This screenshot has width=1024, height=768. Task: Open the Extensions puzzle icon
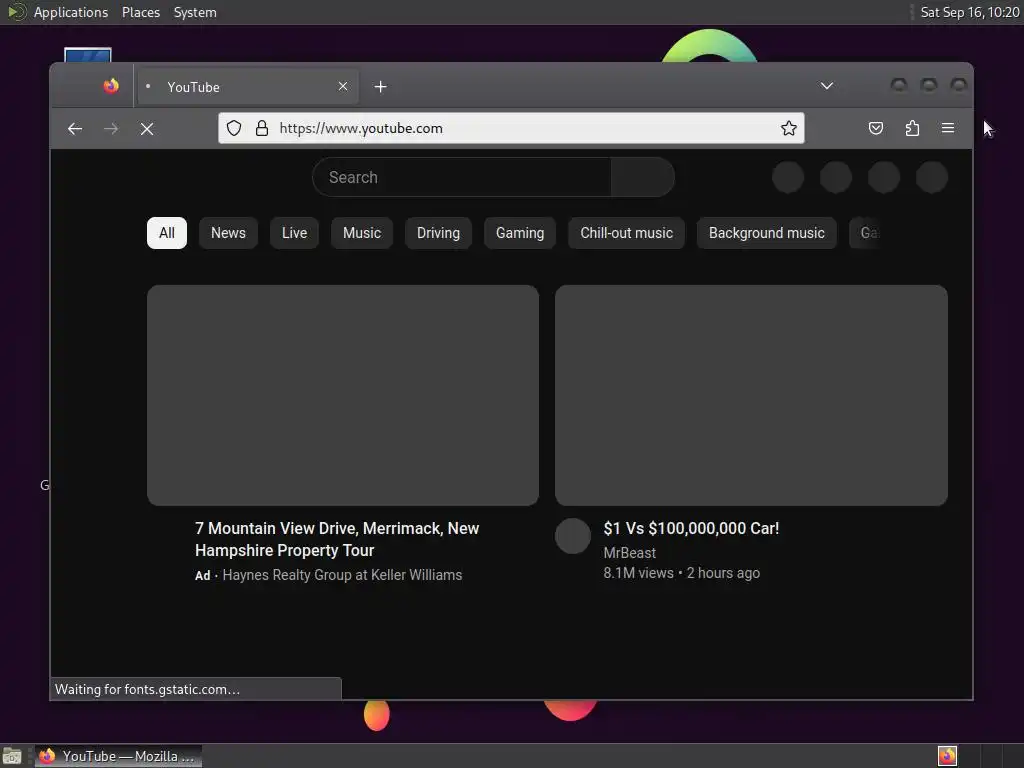912,128
